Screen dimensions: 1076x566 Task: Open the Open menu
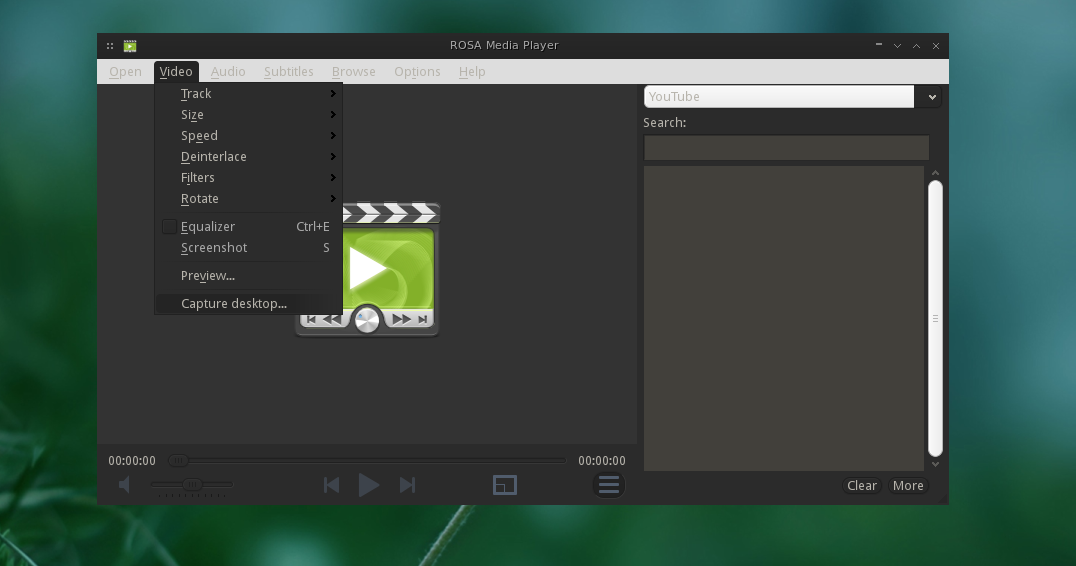coord(126,71)
